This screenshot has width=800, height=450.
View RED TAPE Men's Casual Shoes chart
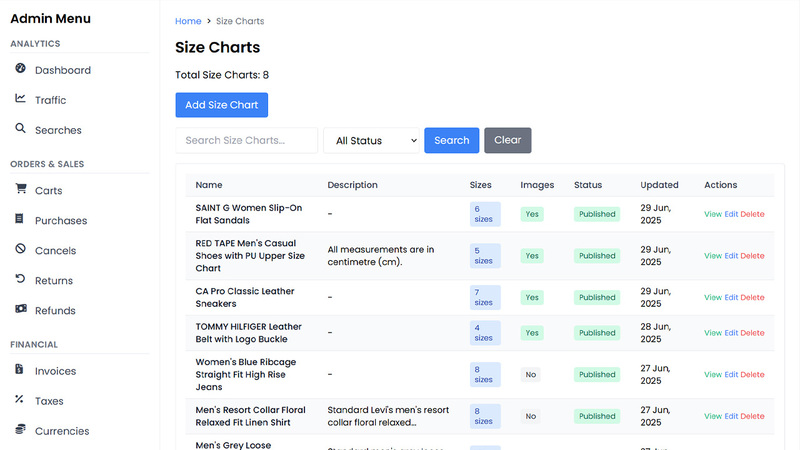[x=713, y=256]
